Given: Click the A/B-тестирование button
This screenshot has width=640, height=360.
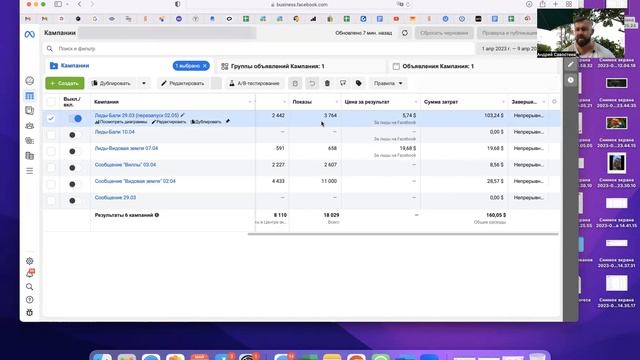Looking at the screenshot, I should tap(255, 83).
